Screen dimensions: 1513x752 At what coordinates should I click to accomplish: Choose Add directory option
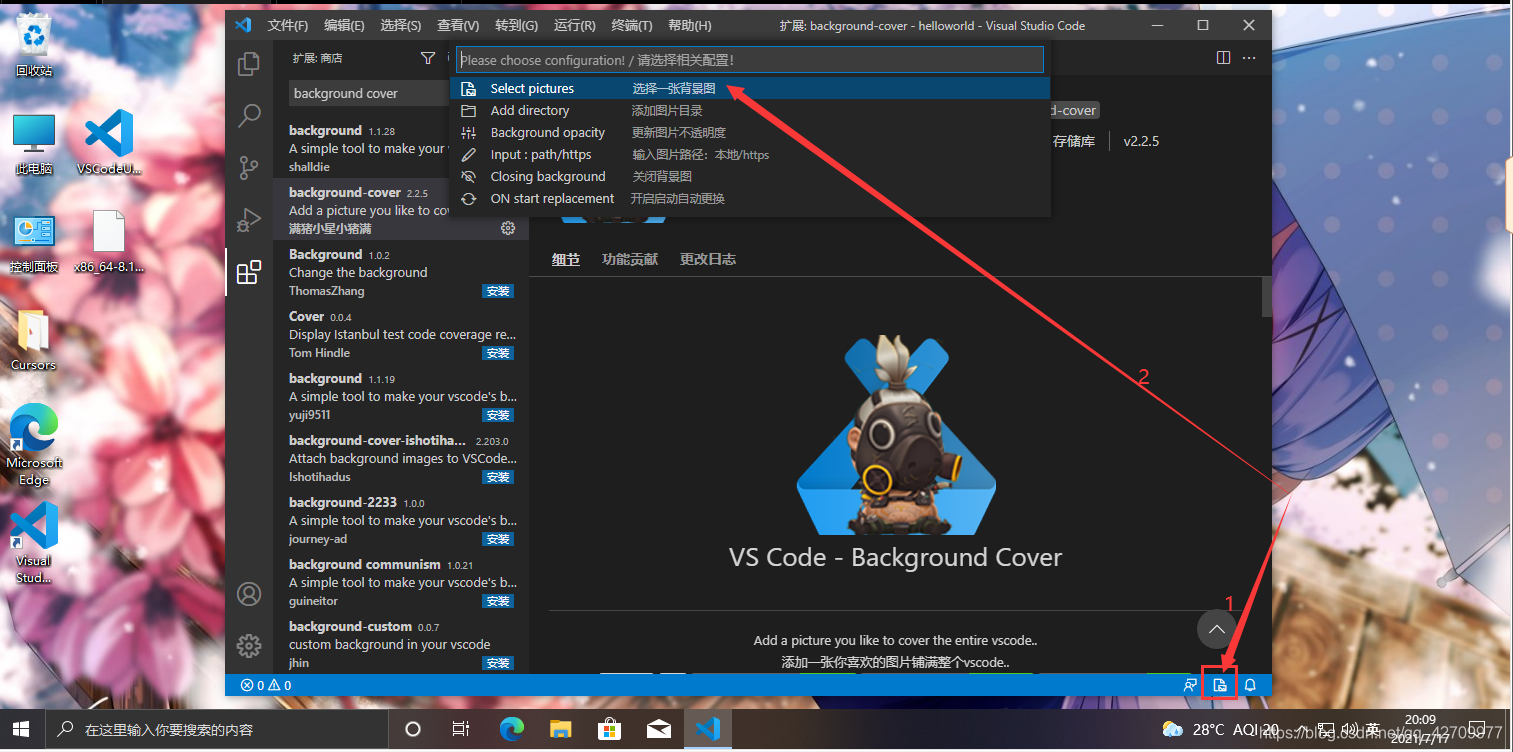(750, 110)
